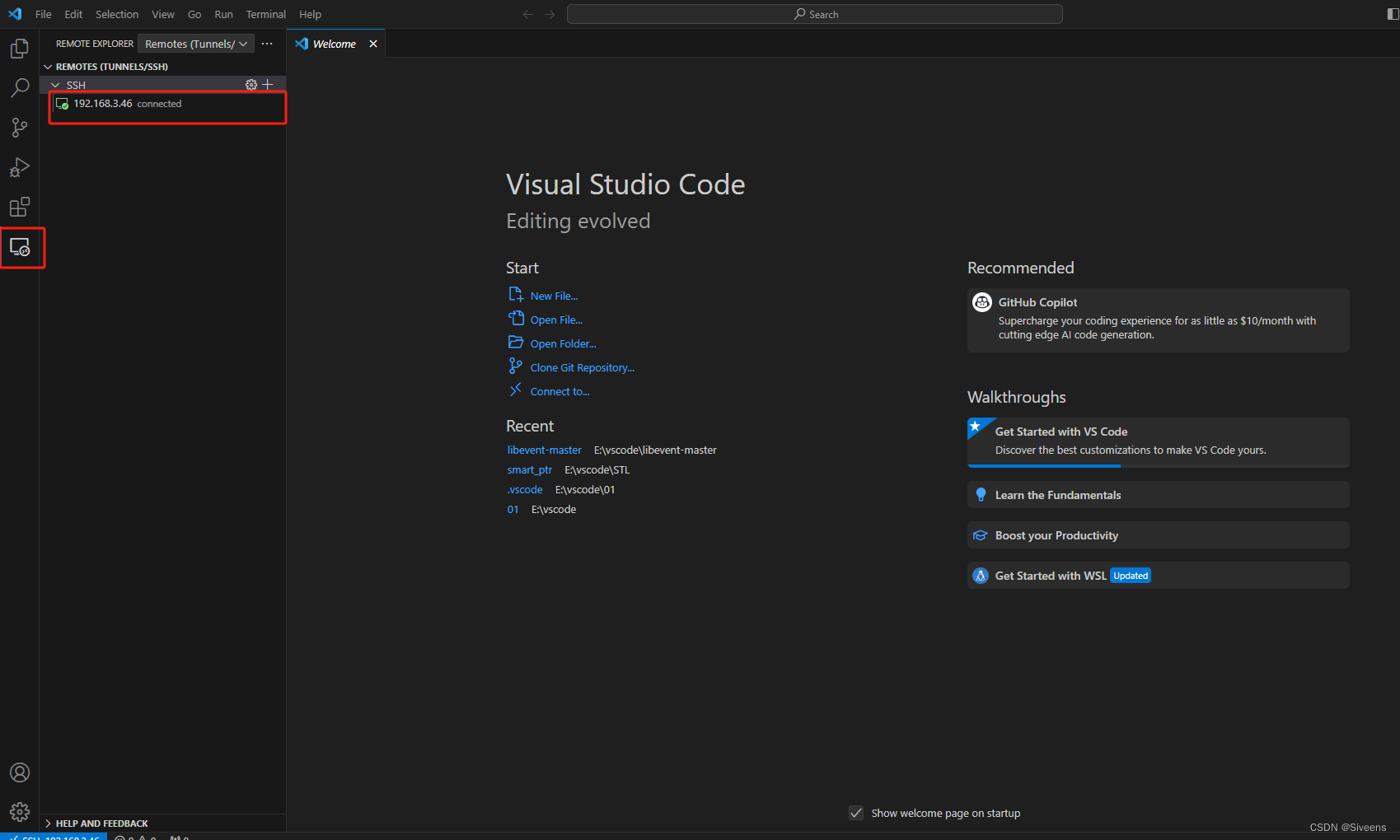1400x840 pixels.
Task: Click the New File... link
Action: pos(554,296)
